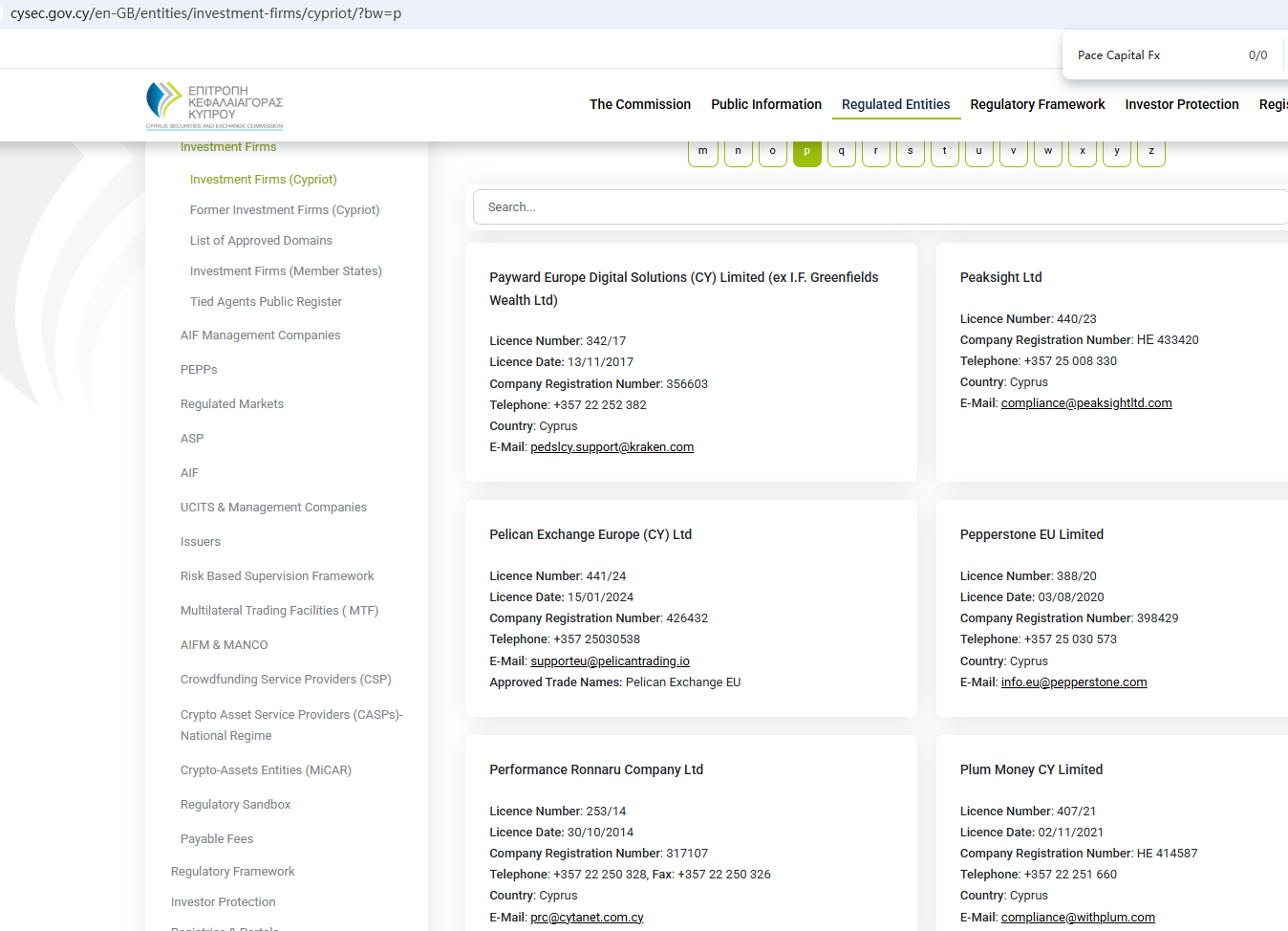Go to Tied Agents Public Register
Screen dimensions: 1288x931
266,302
